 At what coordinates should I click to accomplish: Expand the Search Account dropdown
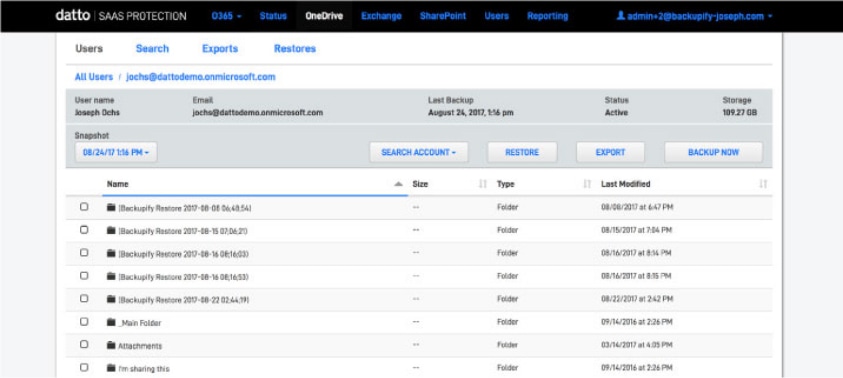[419, 152]
